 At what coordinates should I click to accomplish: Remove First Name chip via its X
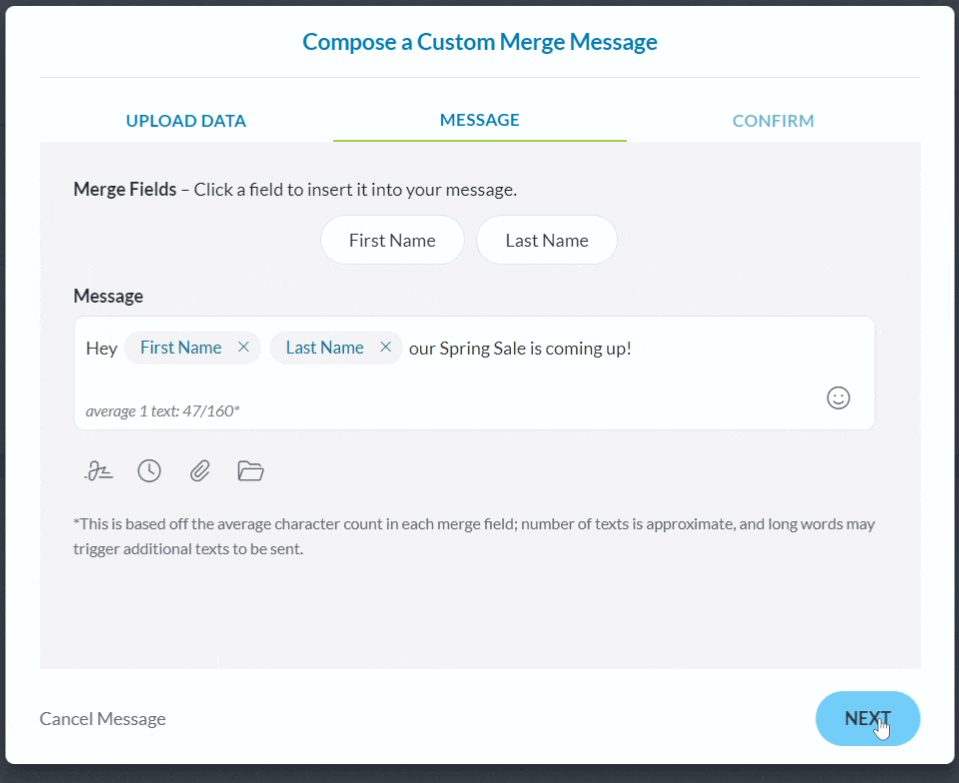tap(243, 348)
